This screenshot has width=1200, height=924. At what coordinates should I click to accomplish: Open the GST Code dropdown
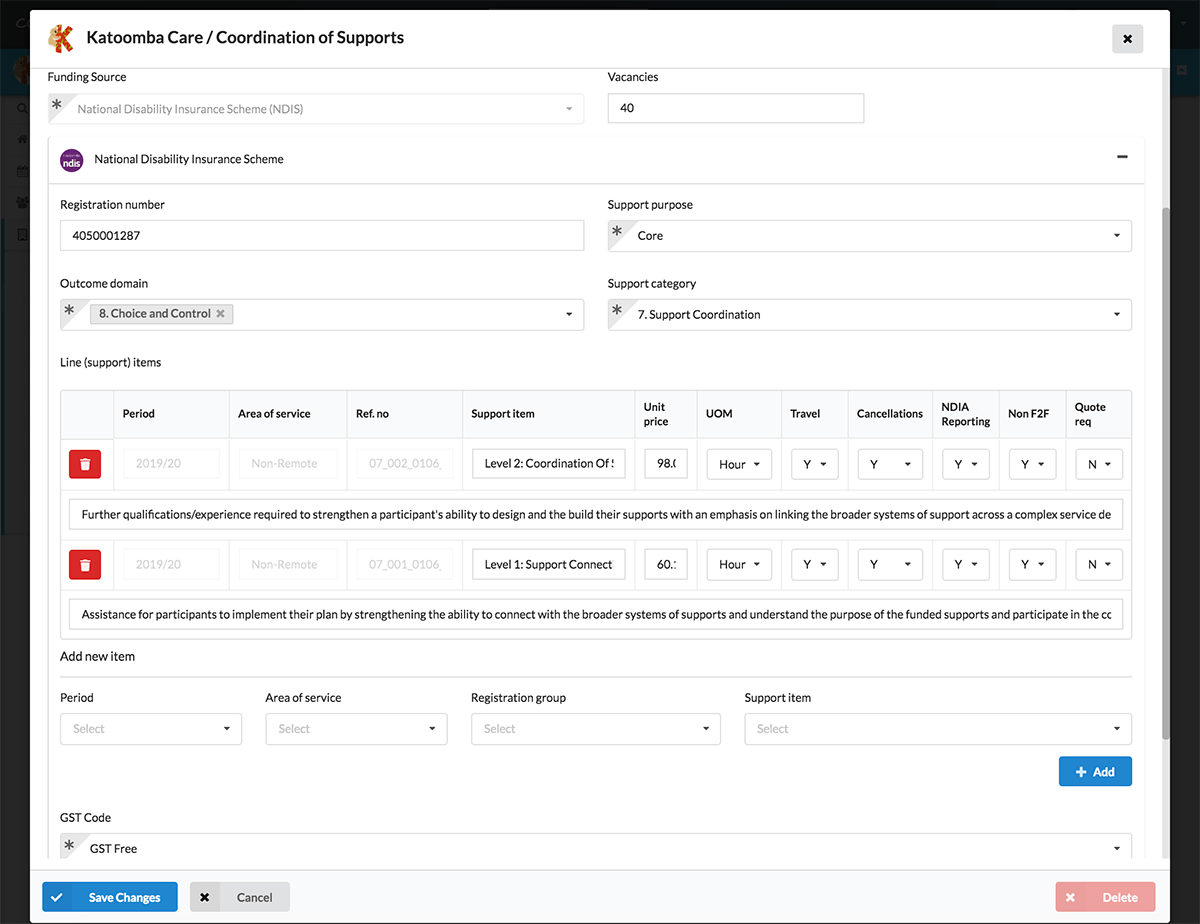click(x=596, y=848)
